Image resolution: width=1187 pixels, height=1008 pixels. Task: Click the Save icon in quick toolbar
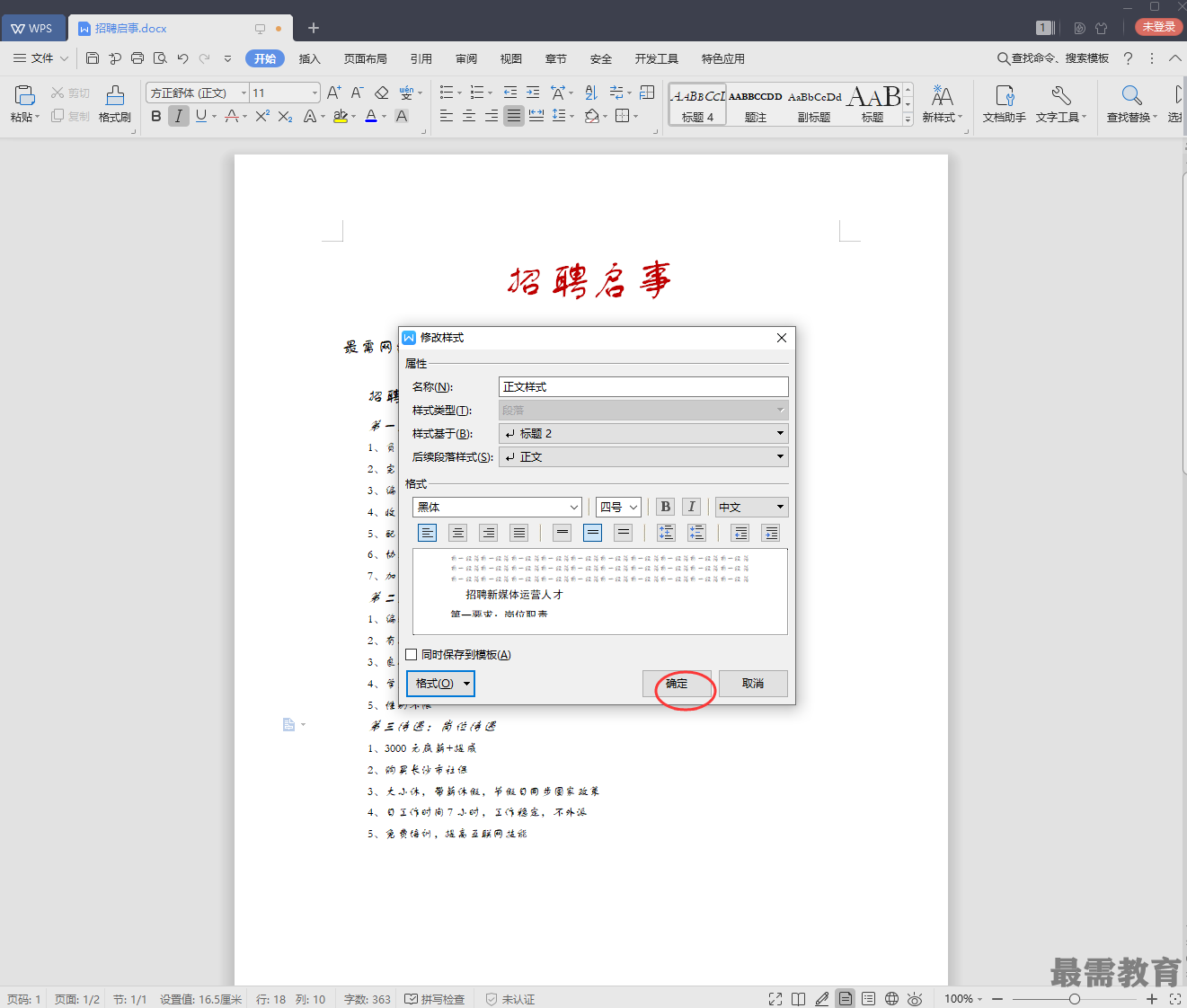(93, 58)
